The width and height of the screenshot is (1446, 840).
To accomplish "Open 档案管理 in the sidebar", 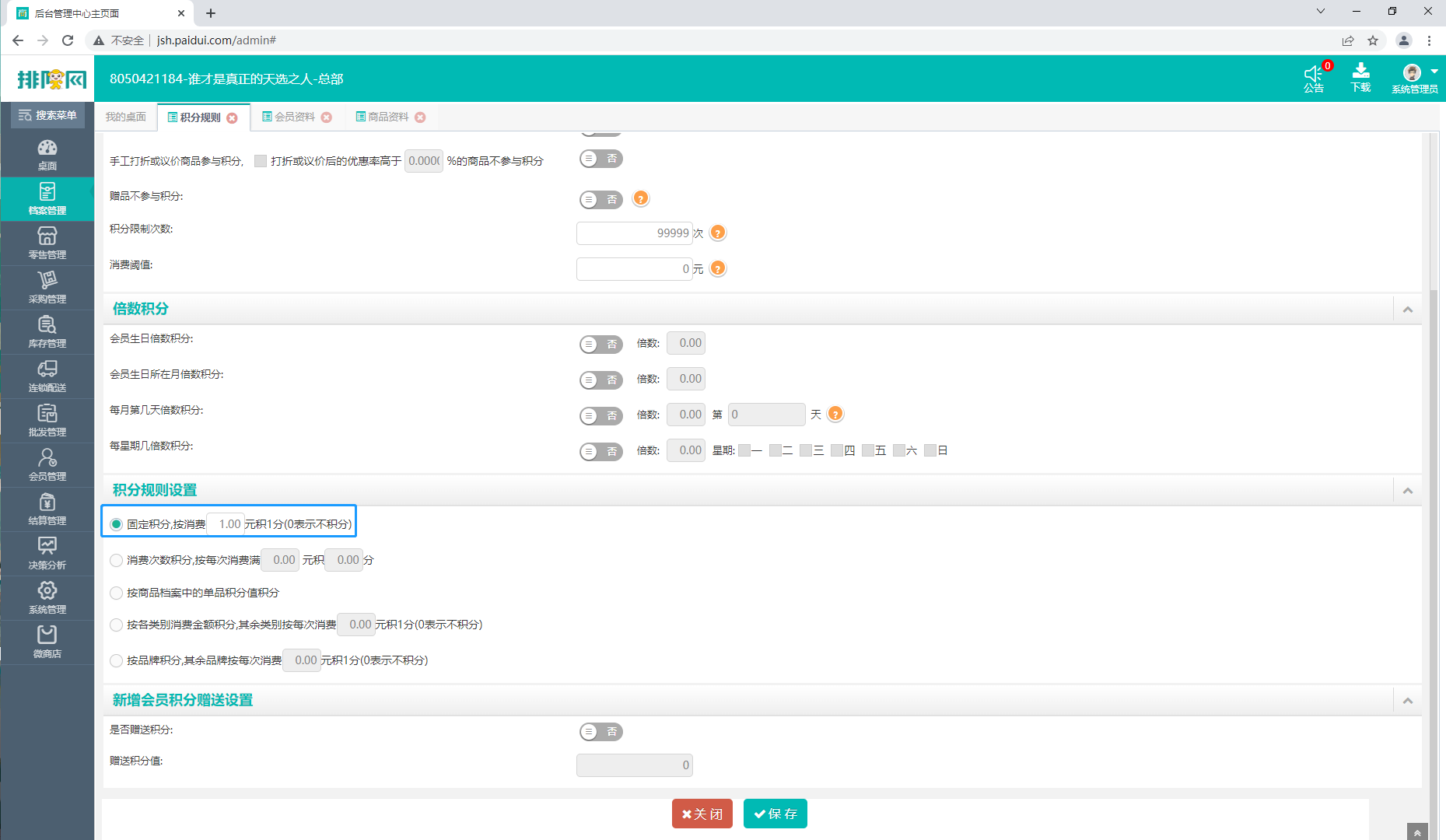I will point(47,199).
